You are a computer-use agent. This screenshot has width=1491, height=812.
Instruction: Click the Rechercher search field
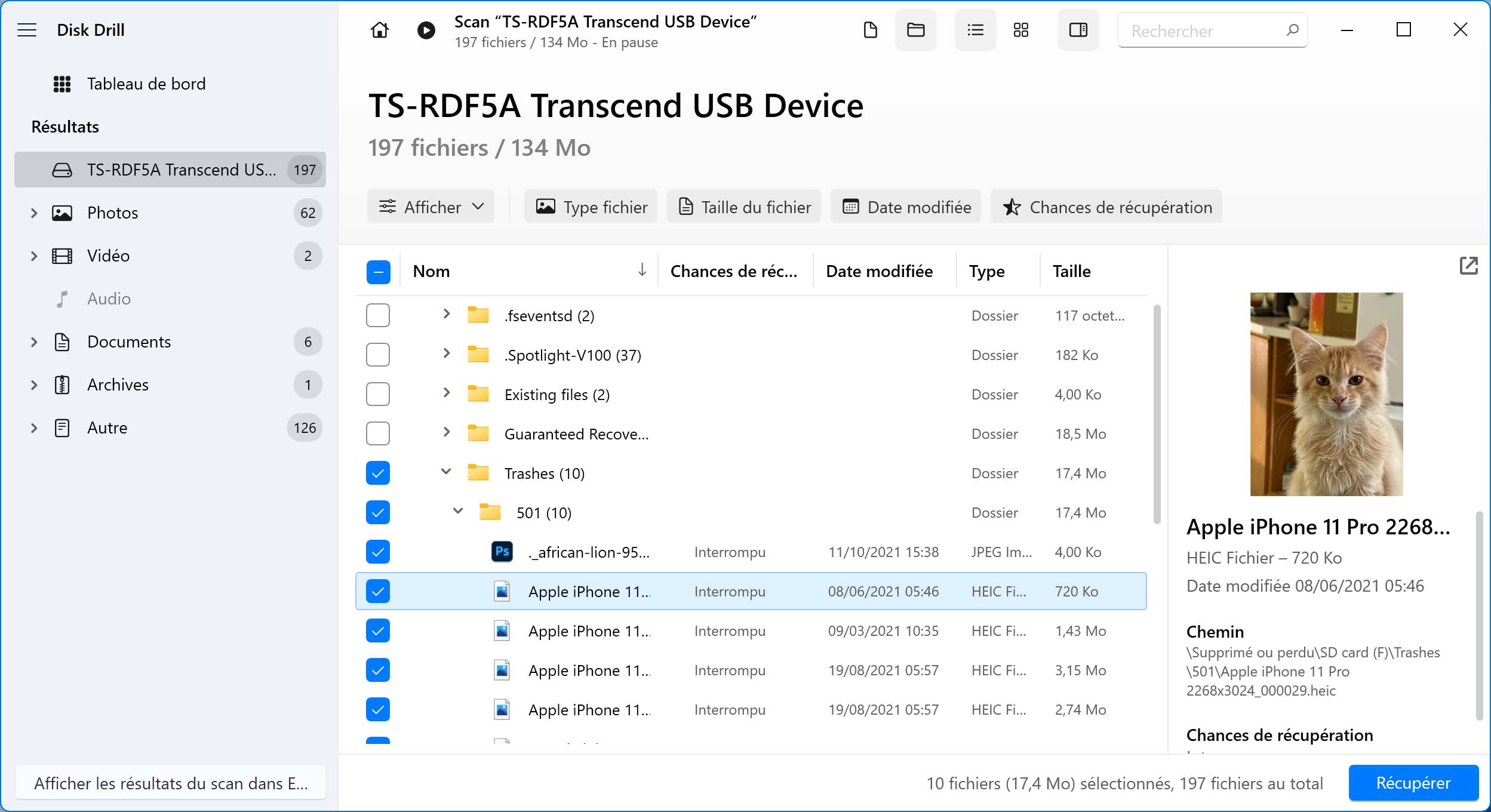tap(1200, 31)
